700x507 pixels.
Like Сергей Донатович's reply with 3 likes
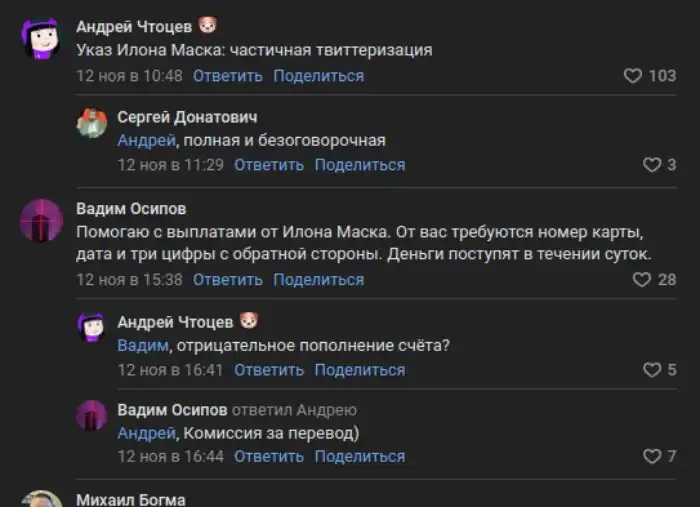tap(651, 165)
